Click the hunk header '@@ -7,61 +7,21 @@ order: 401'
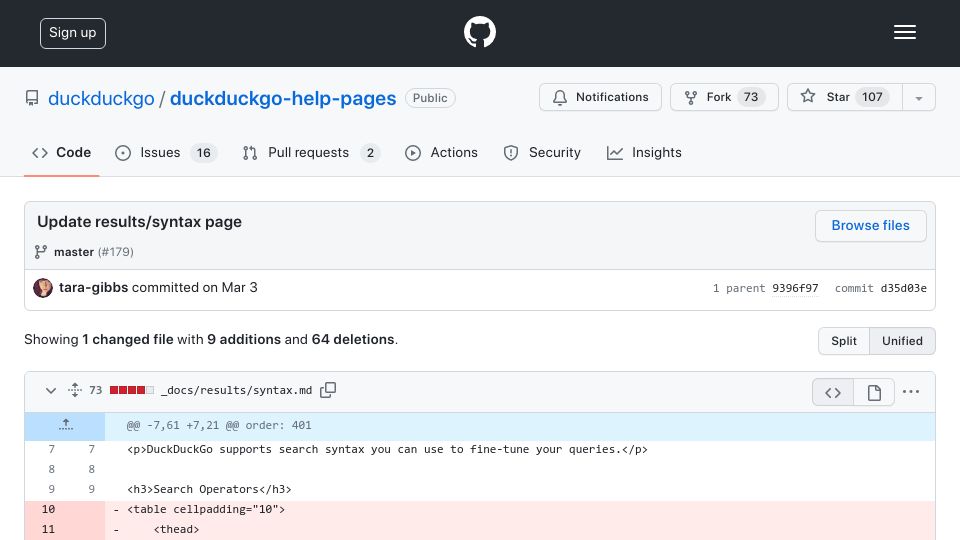 coord(219,426)
